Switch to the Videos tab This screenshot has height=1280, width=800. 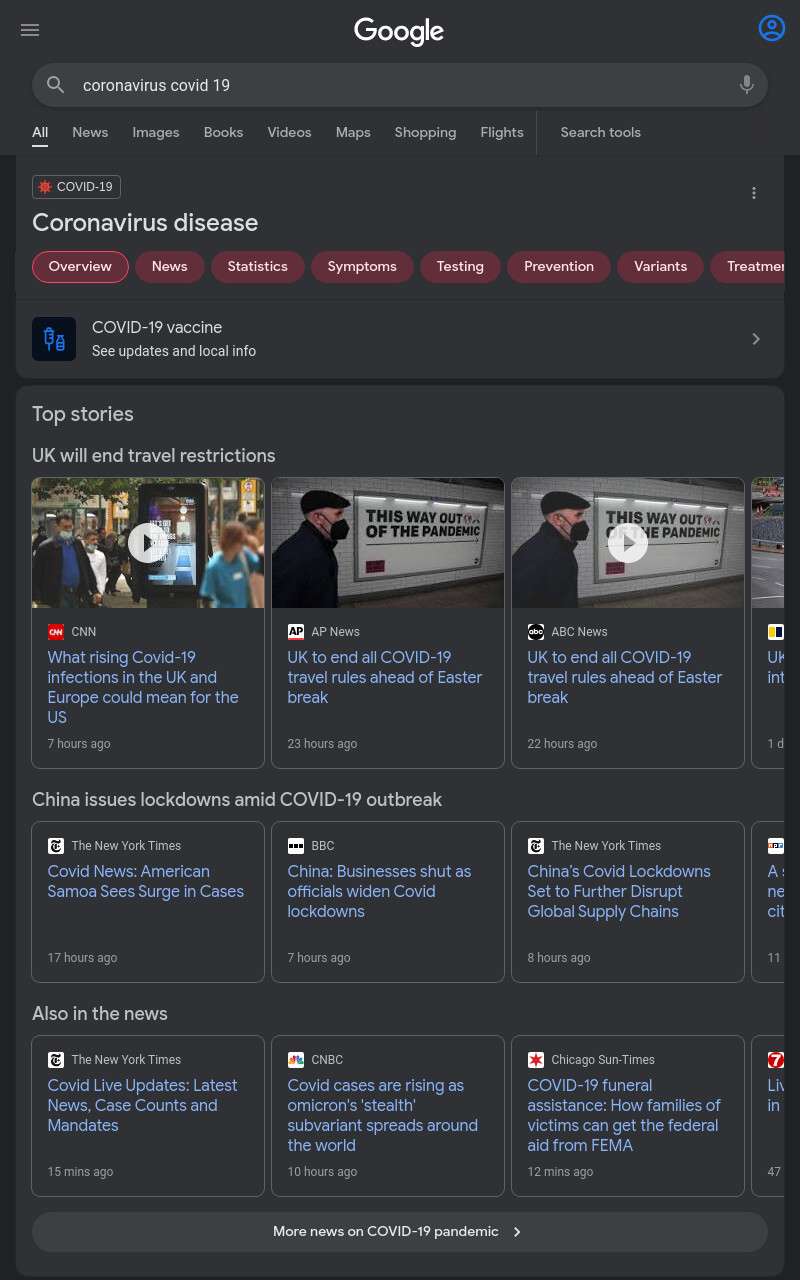coord(289,132)
